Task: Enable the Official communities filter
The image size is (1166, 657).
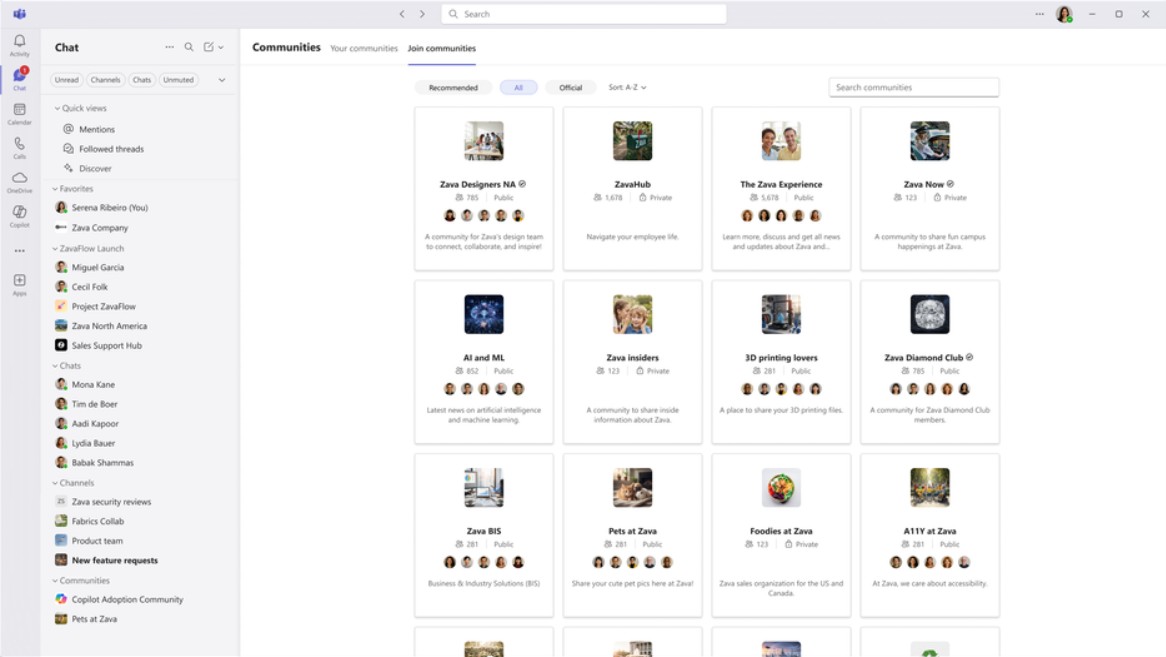Action: point(570,88)
